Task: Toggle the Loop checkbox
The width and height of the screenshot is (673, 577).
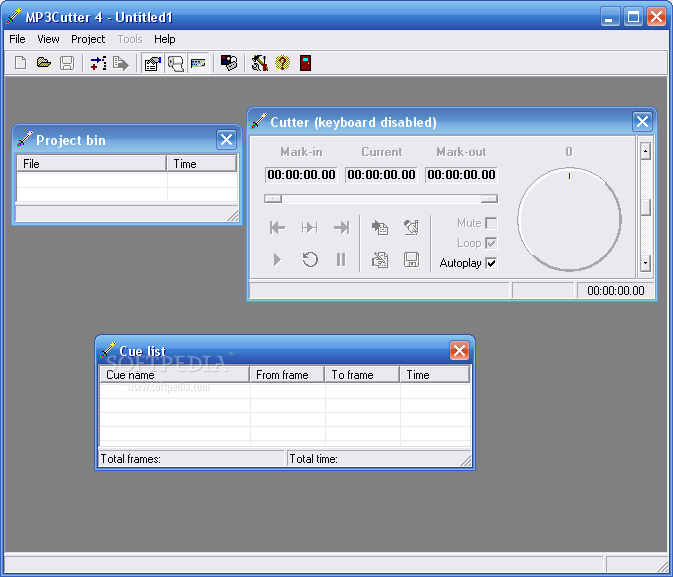Action: pos(491,243)
